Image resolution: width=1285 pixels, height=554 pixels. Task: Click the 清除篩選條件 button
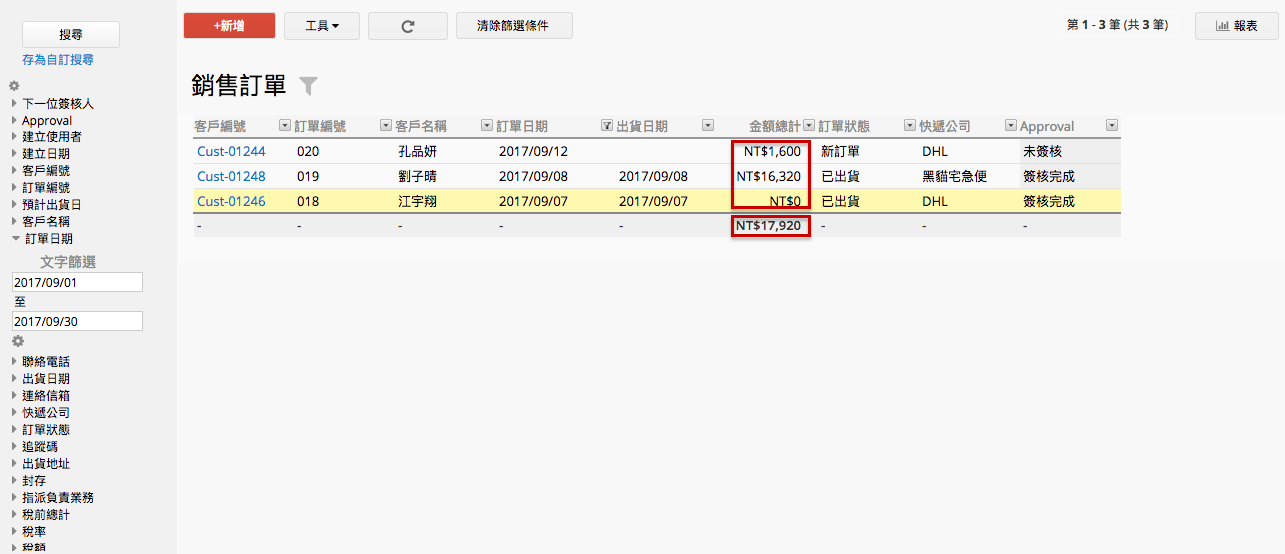point(514,26)
